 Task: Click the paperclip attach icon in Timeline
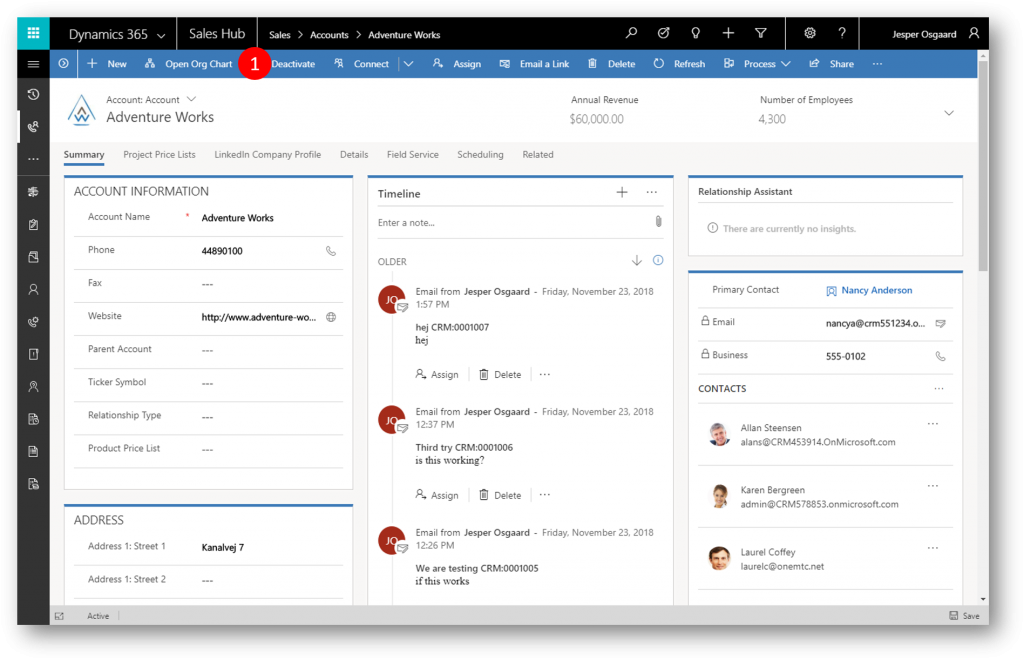658,222
